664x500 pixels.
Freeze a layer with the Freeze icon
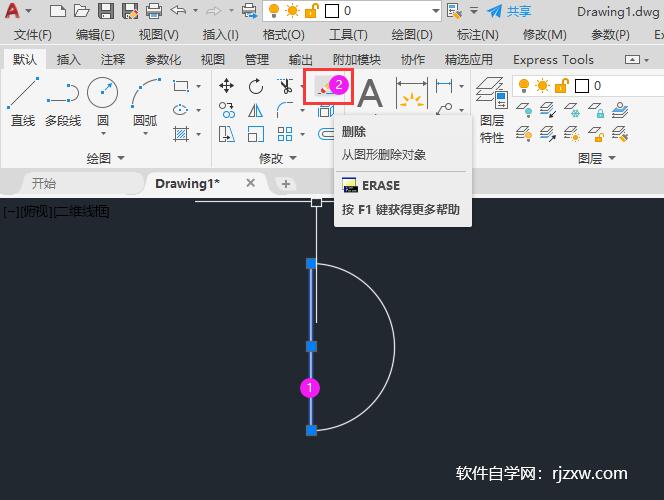point(572,110)
